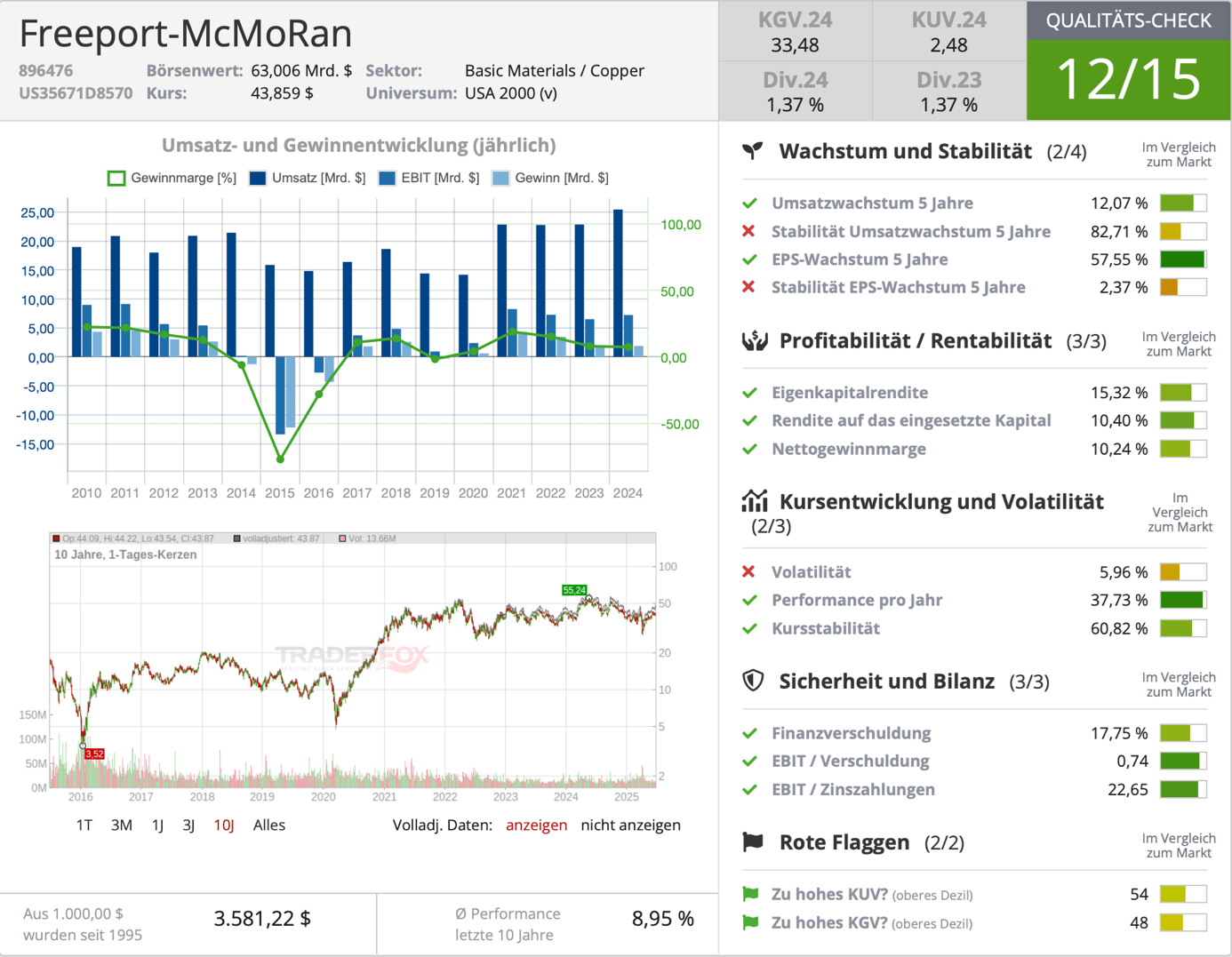Click green checkmark next to Nettogewinnmarge
The width and height of the screenshot is (1232, 957).
click(749, 449)
